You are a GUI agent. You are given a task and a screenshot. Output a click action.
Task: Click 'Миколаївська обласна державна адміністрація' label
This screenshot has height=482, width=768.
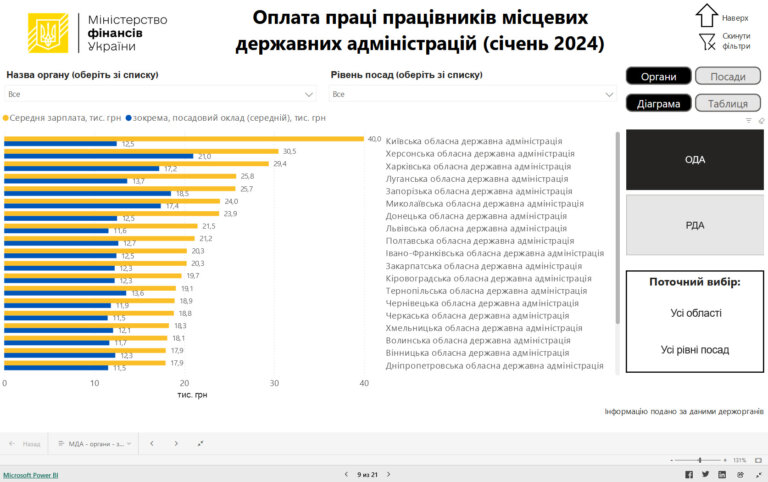click(484, 203)
